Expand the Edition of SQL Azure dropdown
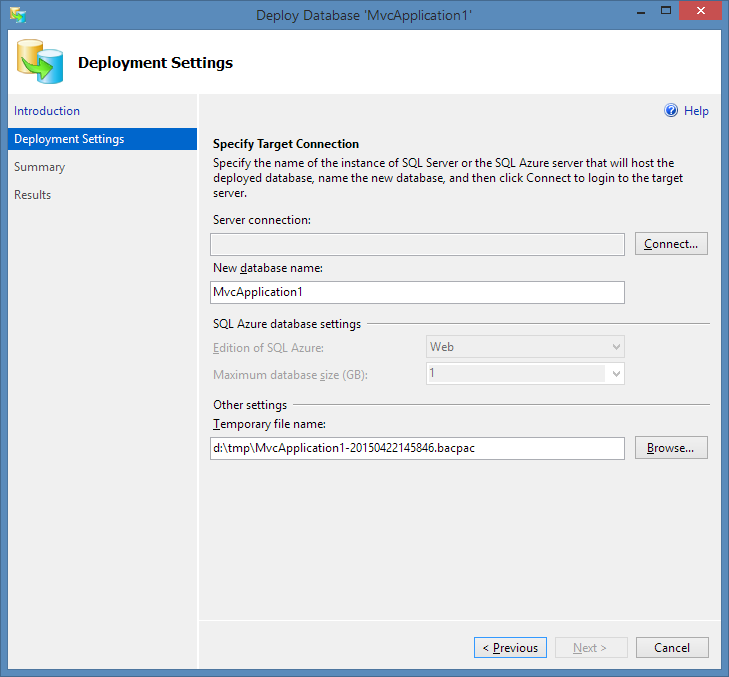This screenshot has width=729, height=677. 616,347
